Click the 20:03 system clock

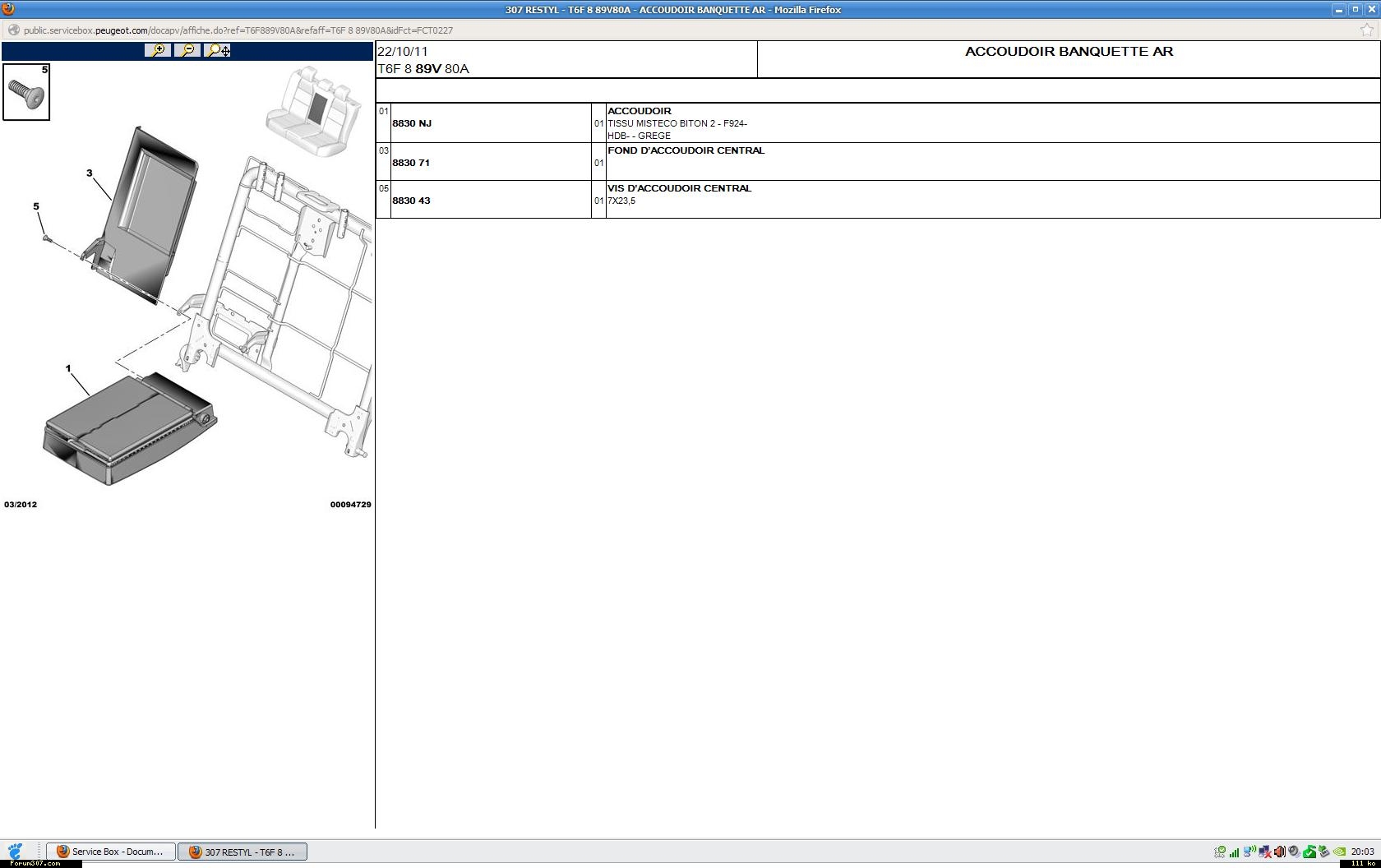tap(1362, 852)
